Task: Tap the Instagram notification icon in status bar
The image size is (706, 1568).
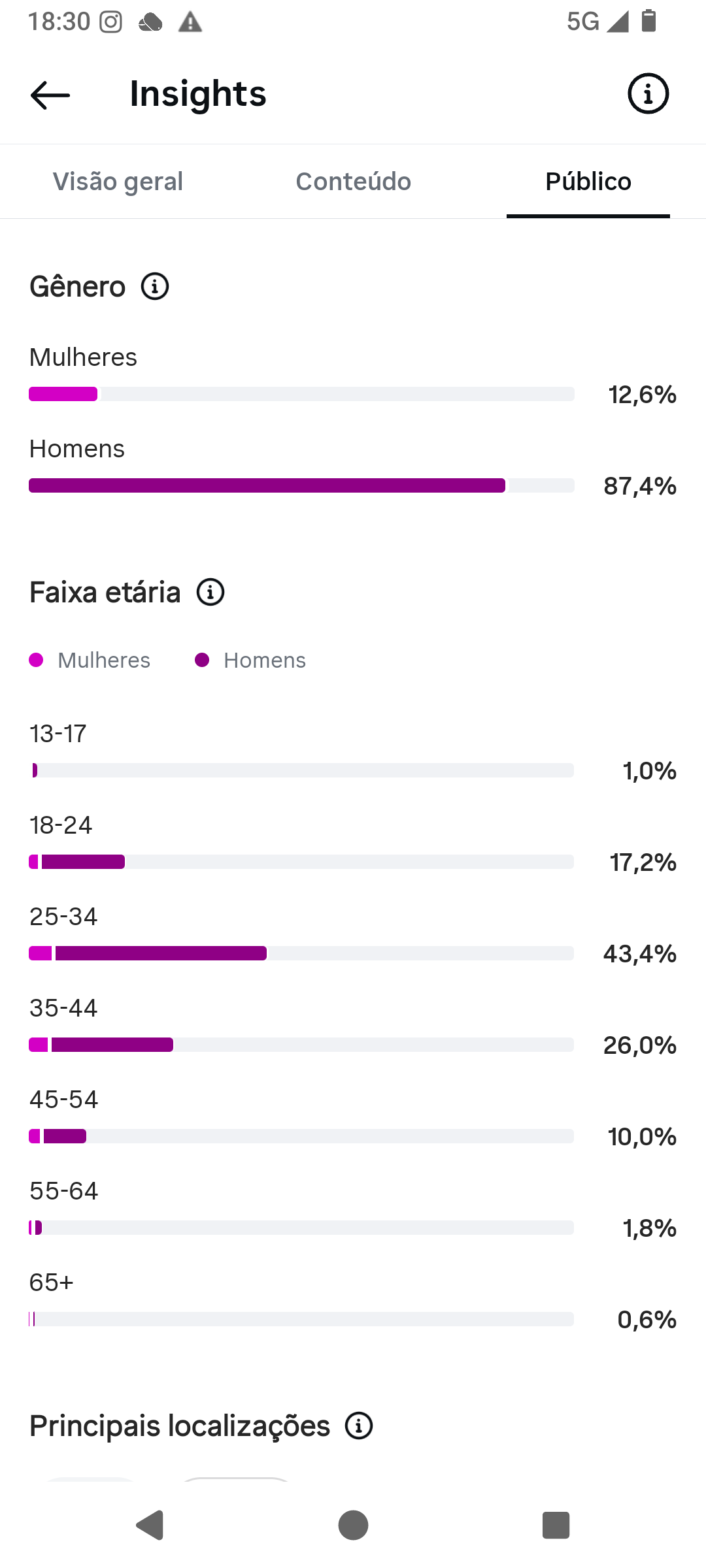Action: pos(110,22)
